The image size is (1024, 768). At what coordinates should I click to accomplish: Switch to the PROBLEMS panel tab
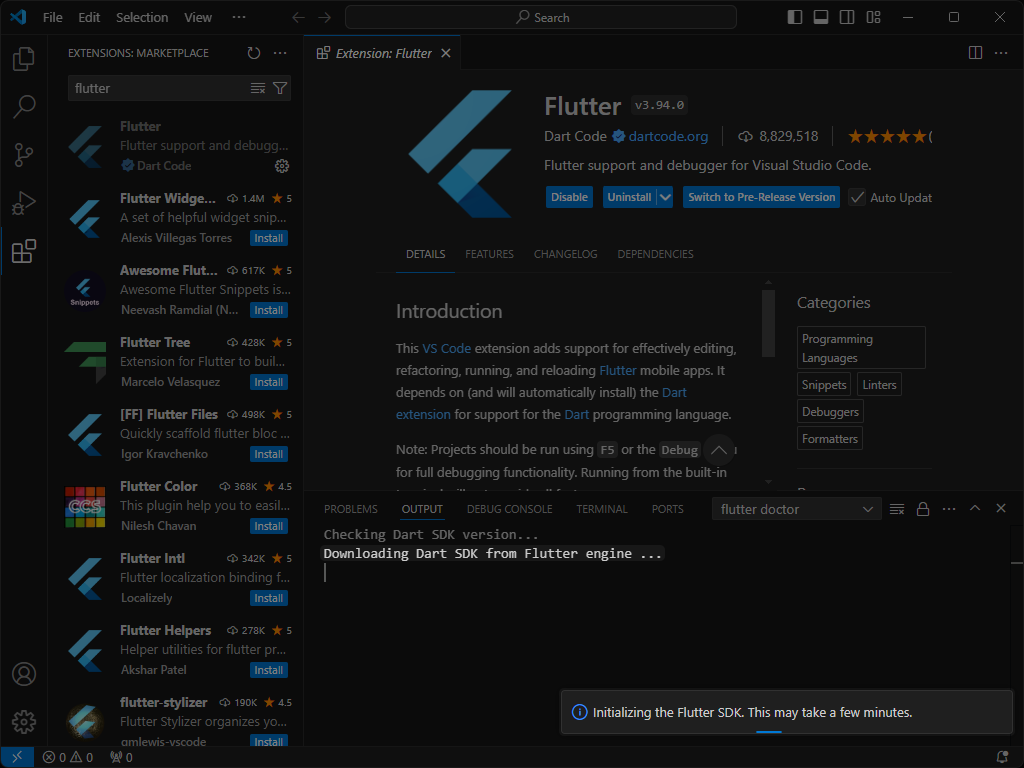tap(351, 509)
